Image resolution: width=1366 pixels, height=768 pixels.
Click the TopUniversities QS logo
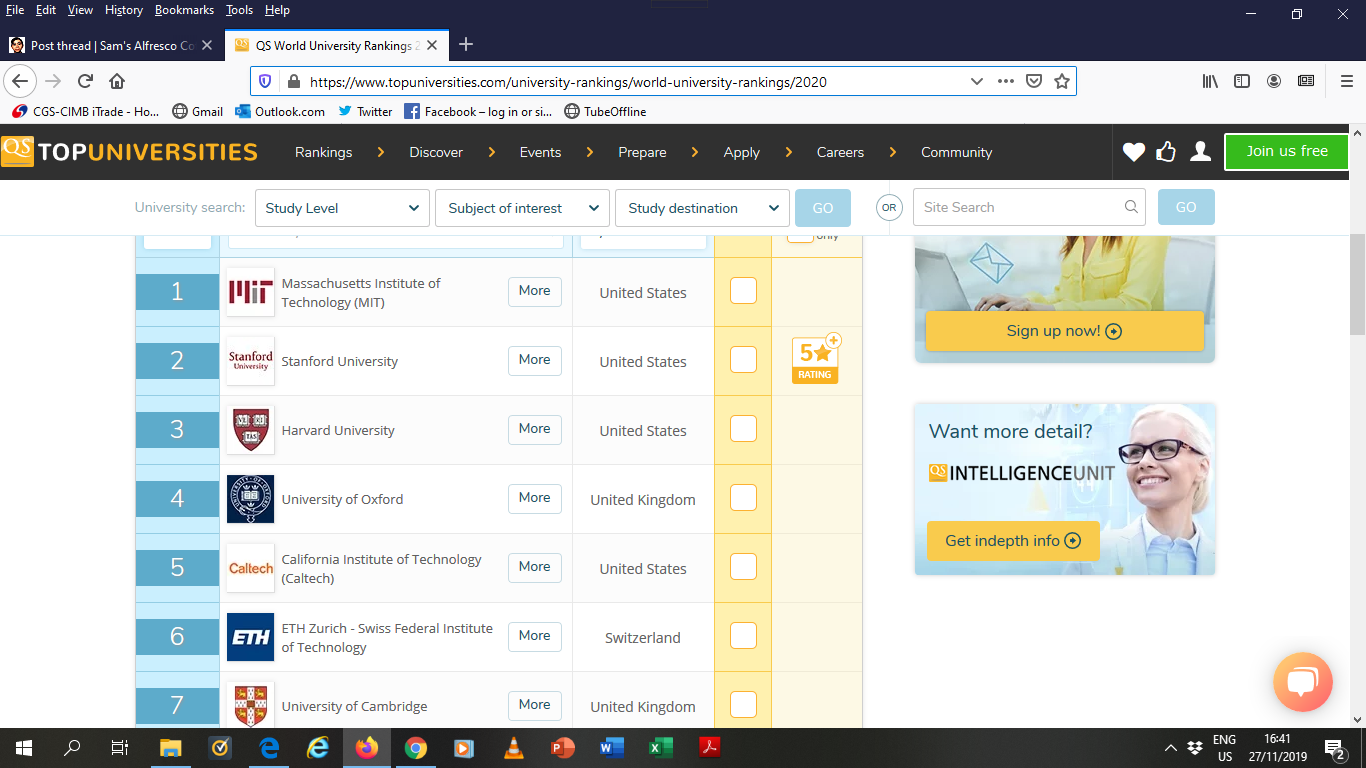(130, 152)
